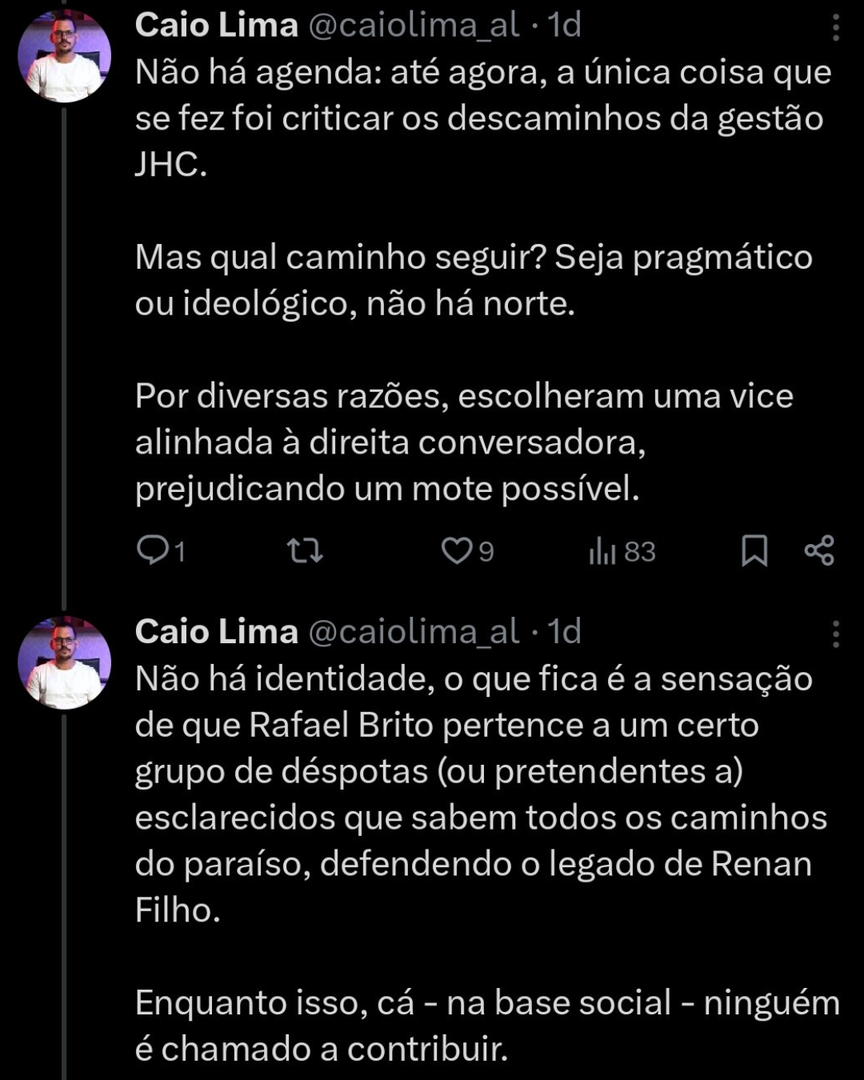Visit @caiolima_al handle in the first tweet
The height and width of the screenshot is (1080, 864).
(x=413, y=26)
